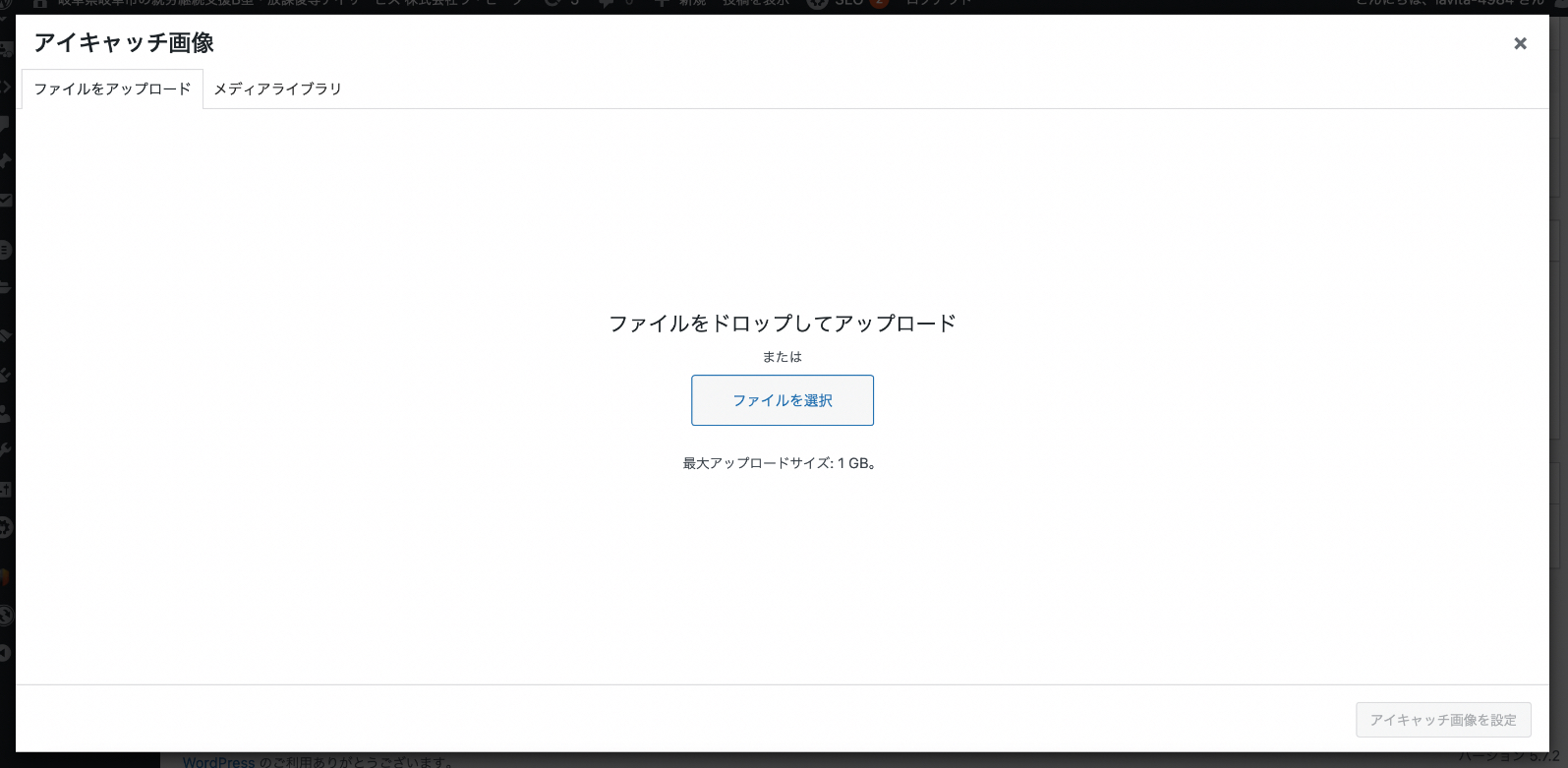The height and width of the screenshot is (768, 1568).
Task: Click the pushpin icon in the left sidebar
Action: tap(6, 161)
